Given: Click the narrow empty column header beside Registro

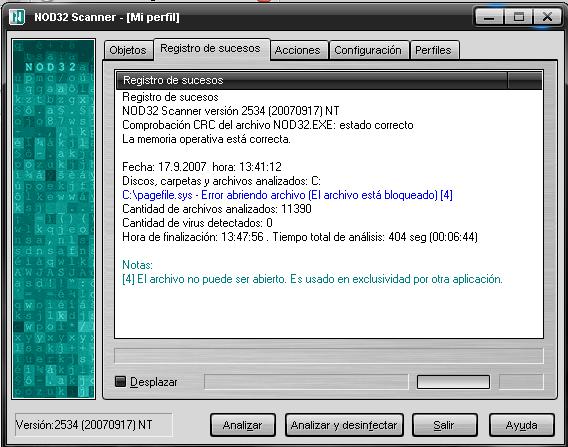Looking at the screenshot, I should [525, 80].
